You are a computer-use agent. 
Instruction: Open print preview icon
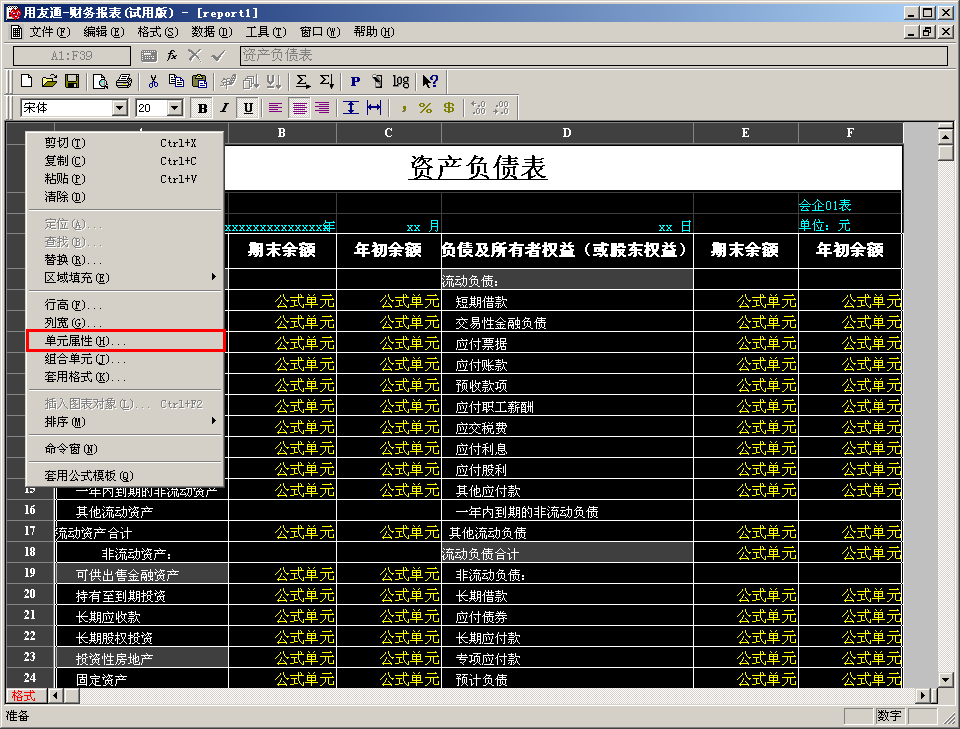[100, 81]
